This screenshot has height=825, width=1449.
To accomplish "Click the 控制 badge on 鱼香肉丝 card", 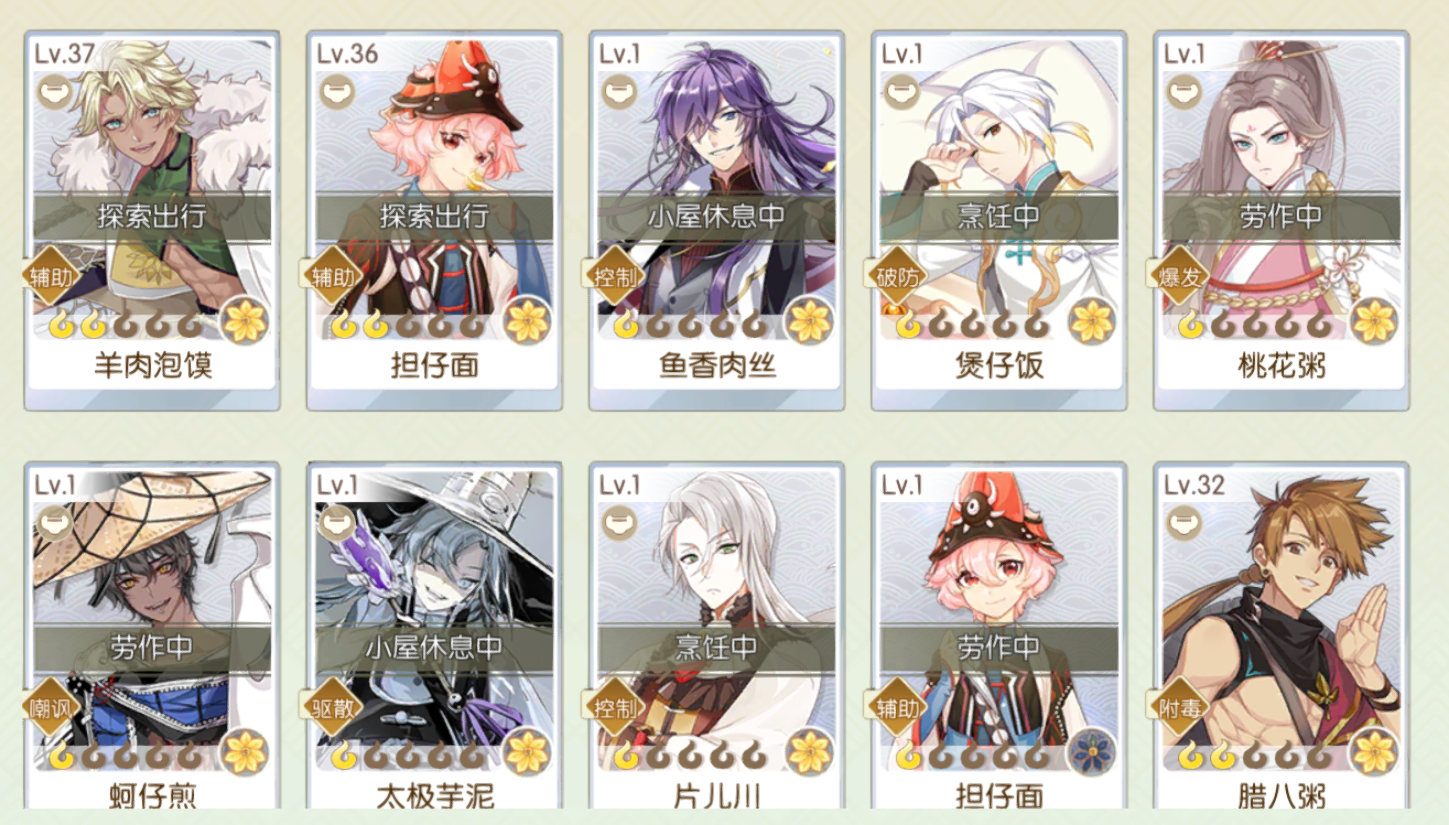I will click(x=613, y=277).
